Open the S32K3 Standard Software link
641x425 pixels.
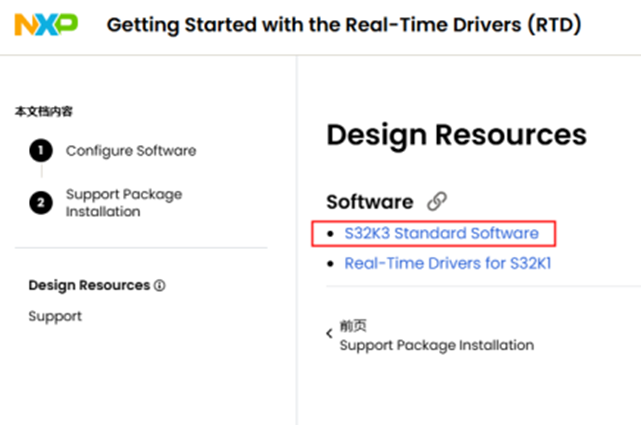coord(442,233)
